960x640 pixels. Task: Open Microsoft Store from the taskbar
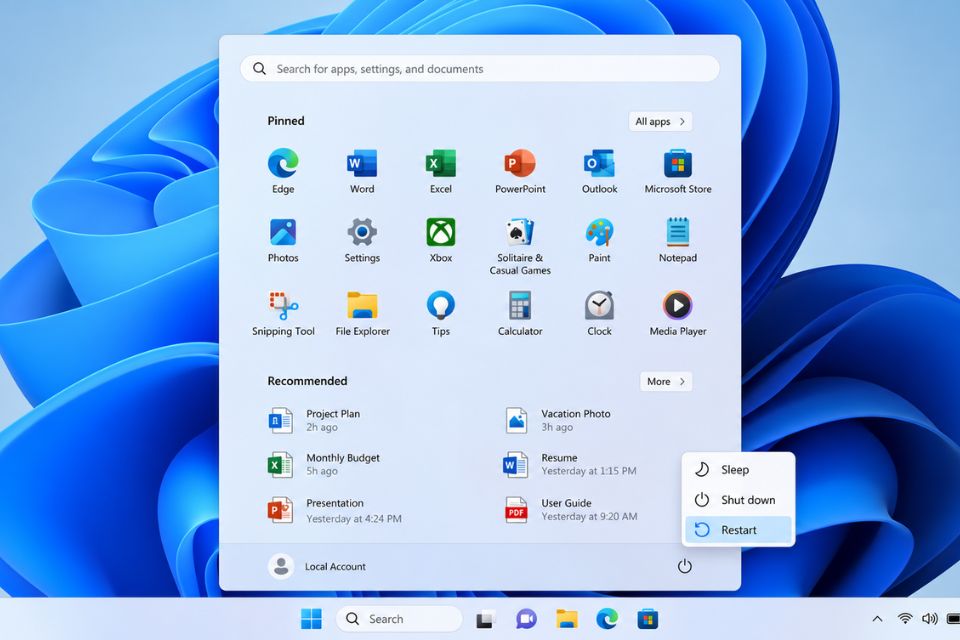(648, 619)
